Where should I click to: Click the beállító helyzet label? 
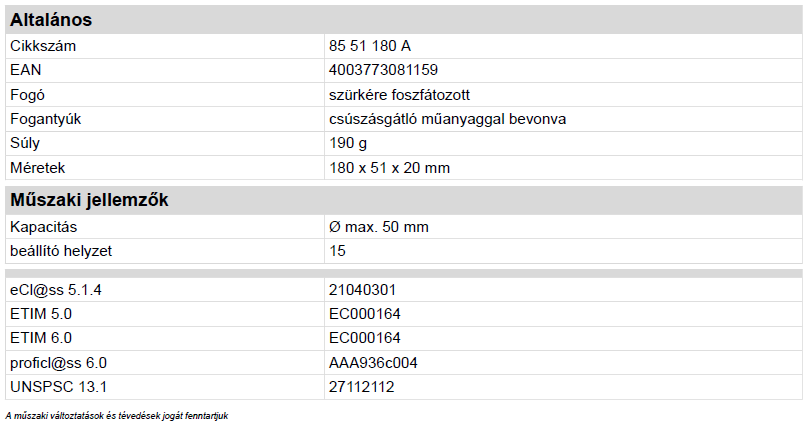point(61,251)
